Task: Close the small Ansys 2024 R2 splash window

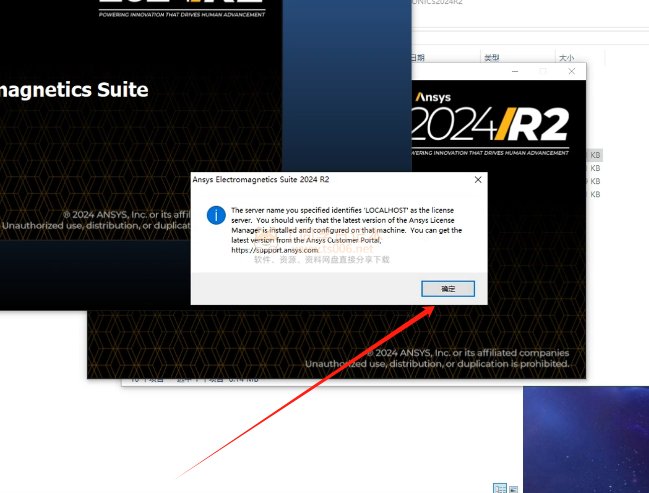Action: tap(572, 71)
